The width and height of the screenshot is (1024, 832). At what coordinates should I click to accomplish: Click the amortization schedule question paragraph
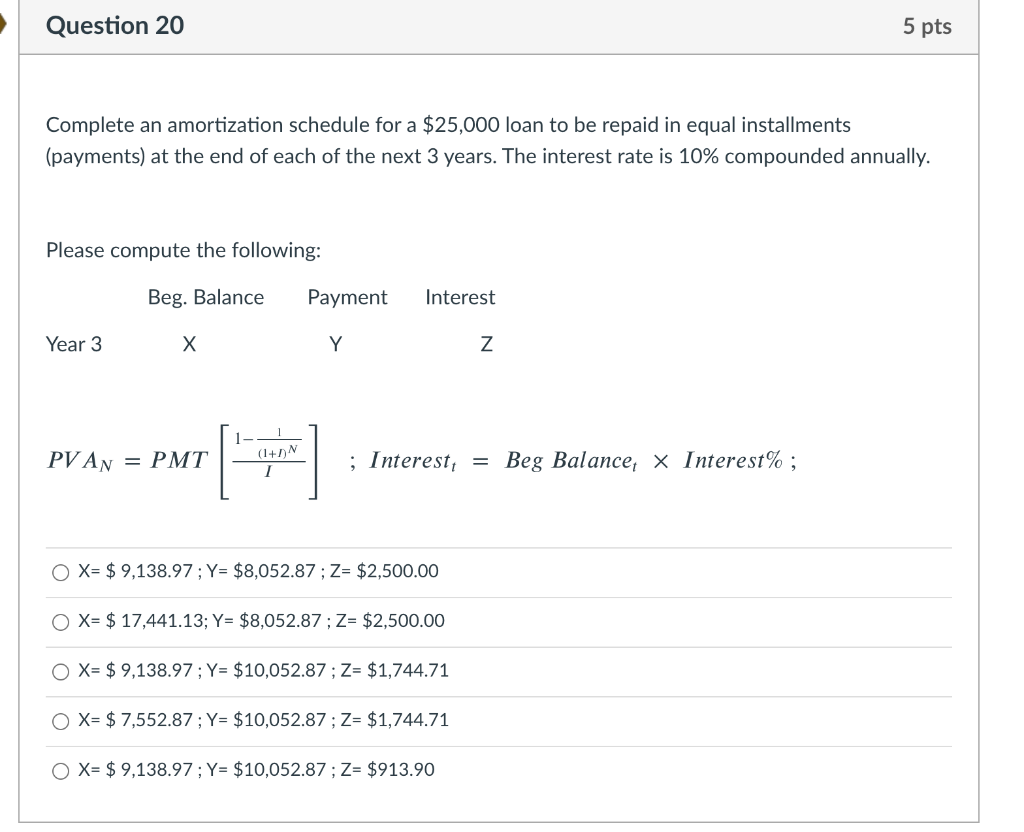click(x=488, y=140)
